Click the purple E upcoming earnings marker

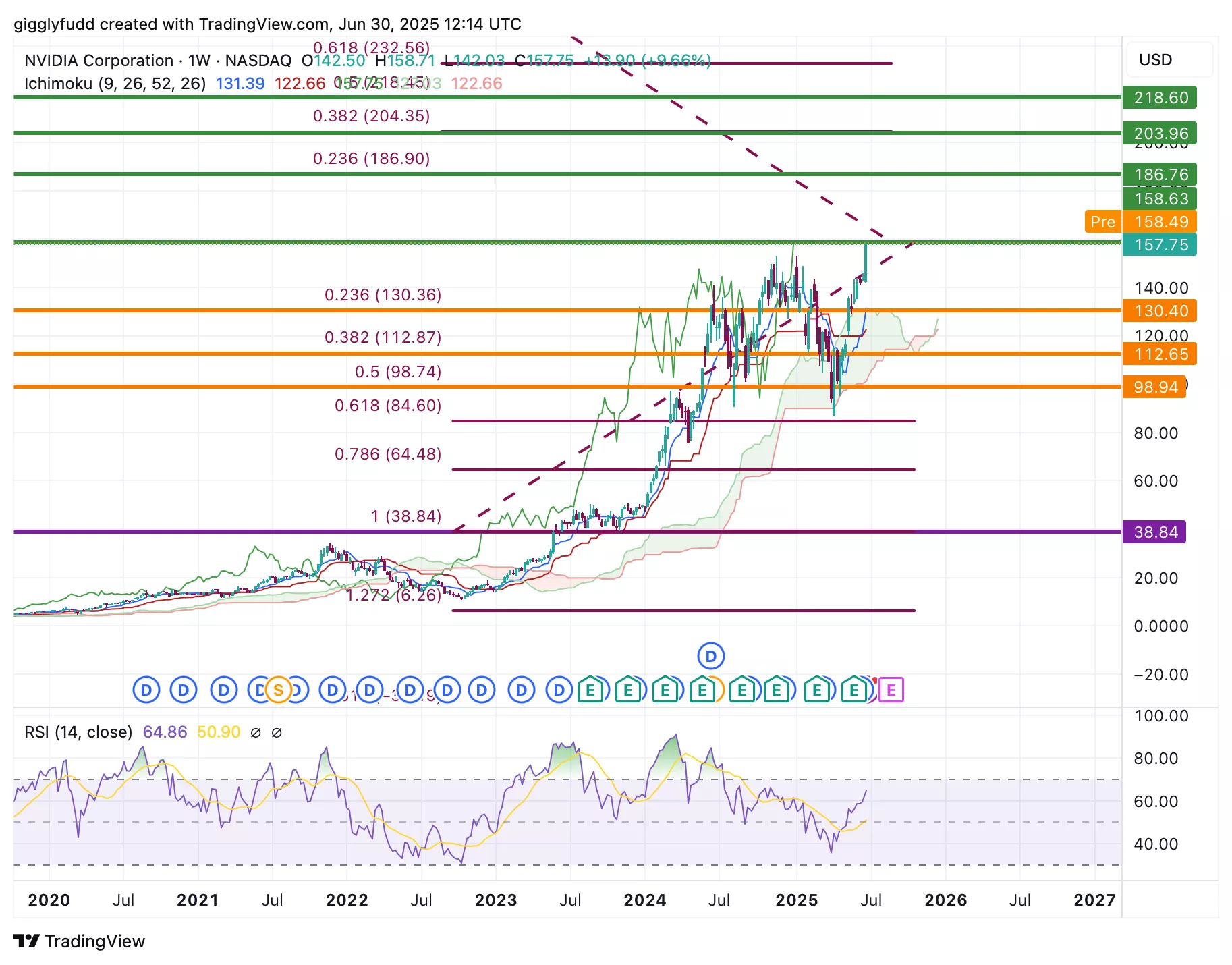pos(891,690)
